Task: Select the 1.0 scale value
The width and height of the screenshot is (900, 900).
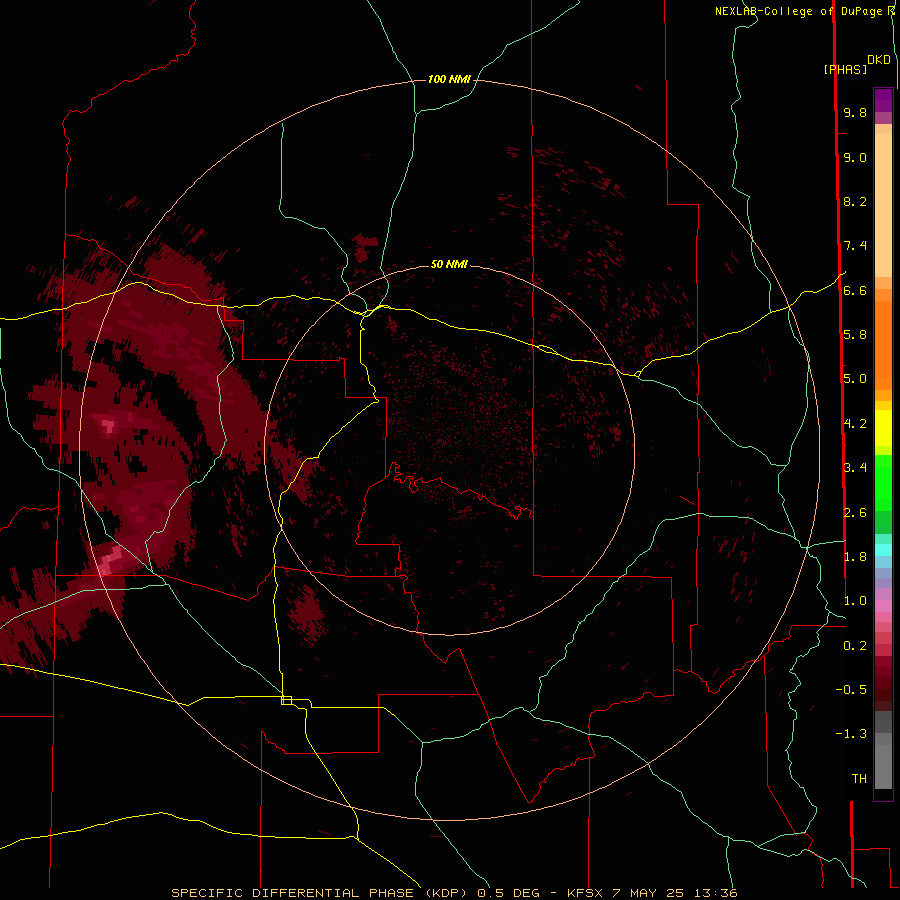Action: tap(855, 601)
